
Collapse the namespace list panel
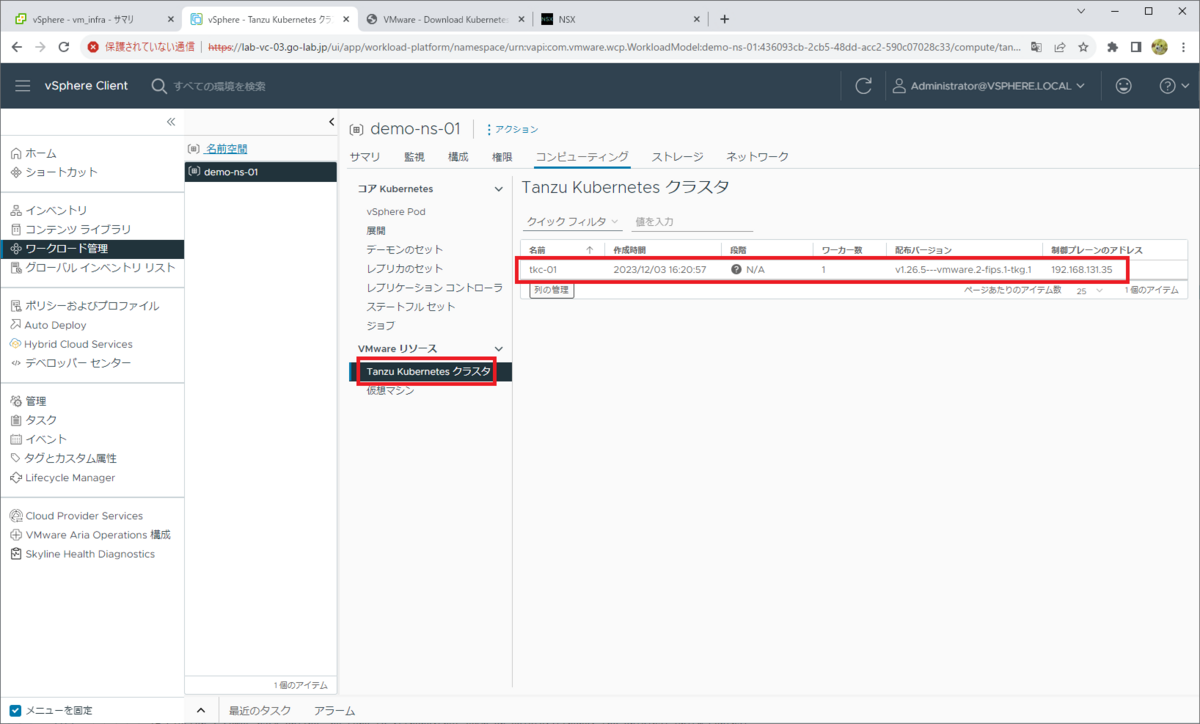pyautogui.click(x=331, y=122)
